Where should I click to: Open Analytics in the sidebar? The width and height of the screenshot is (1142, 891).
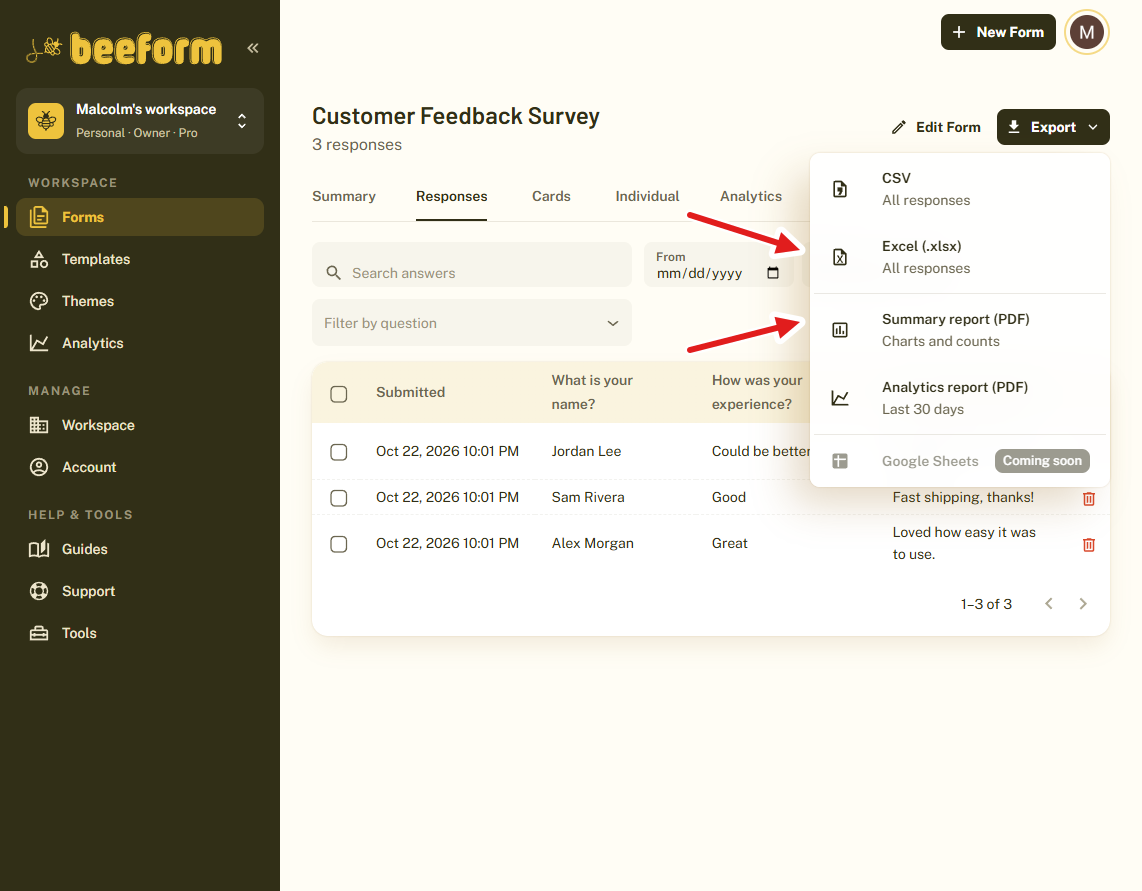140,343
